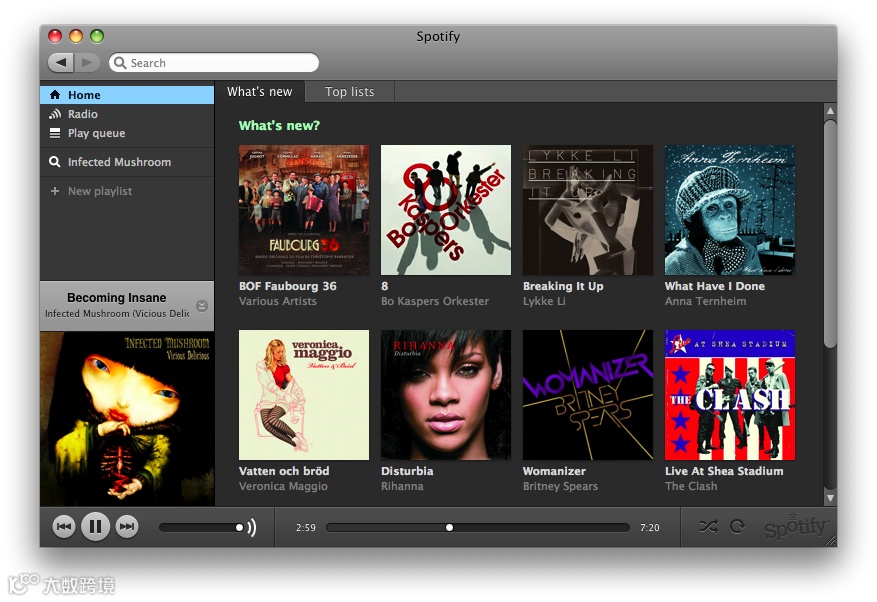Click the Home house icon

click(55, 95)
